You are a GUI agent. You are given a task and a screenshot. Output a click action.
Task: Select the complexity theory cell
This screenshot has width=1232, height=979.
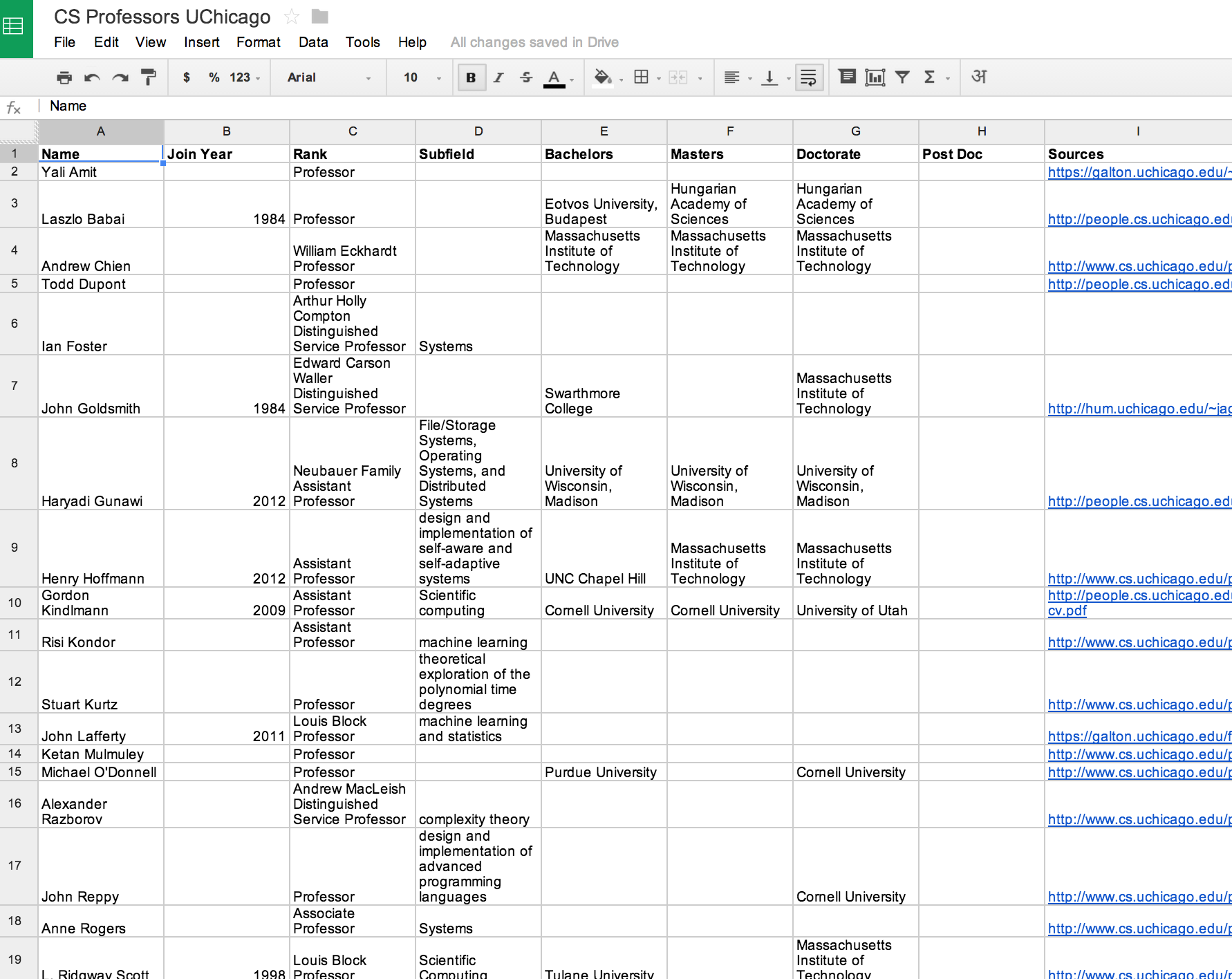point(478,804)
